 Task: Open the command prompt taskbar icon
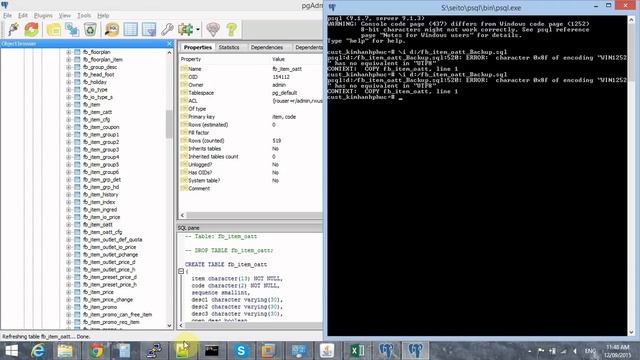(x=211, y=351)
